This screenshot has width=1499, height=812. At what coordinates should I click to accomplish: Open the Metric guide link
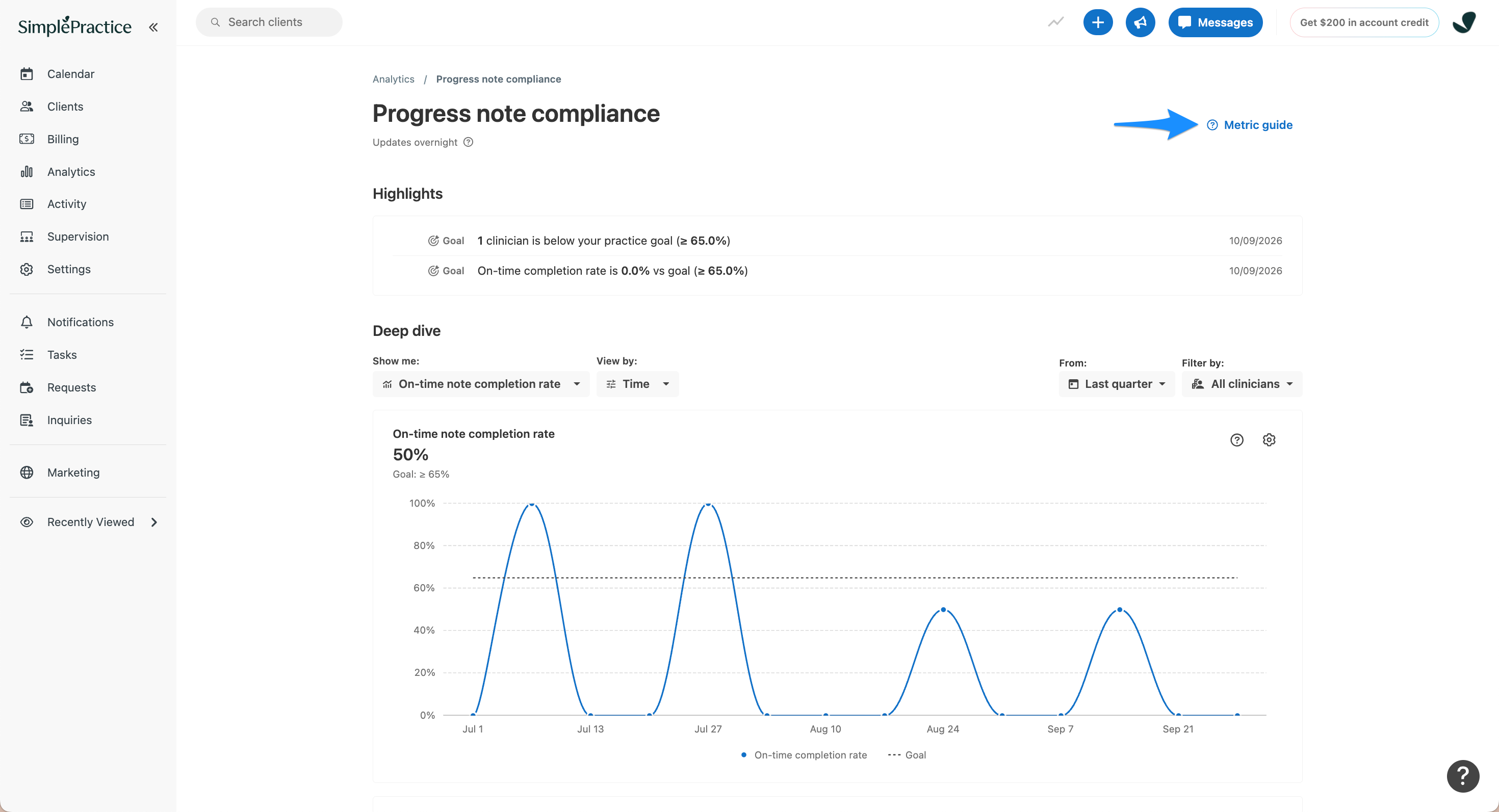point(1249,124)
